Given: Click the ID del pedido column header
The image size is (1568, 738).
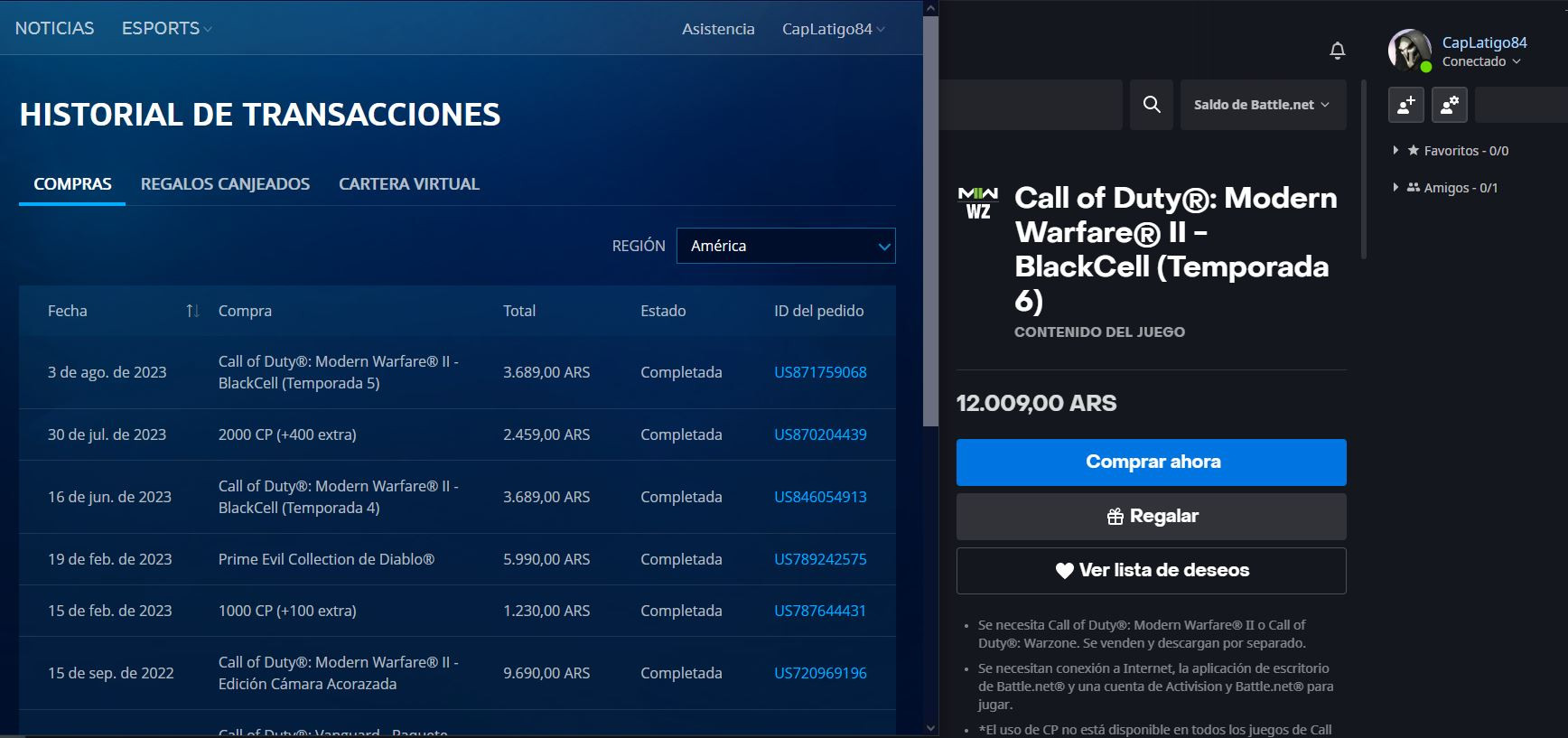Looking at the screenshot, I should click(x=818, y=311).
